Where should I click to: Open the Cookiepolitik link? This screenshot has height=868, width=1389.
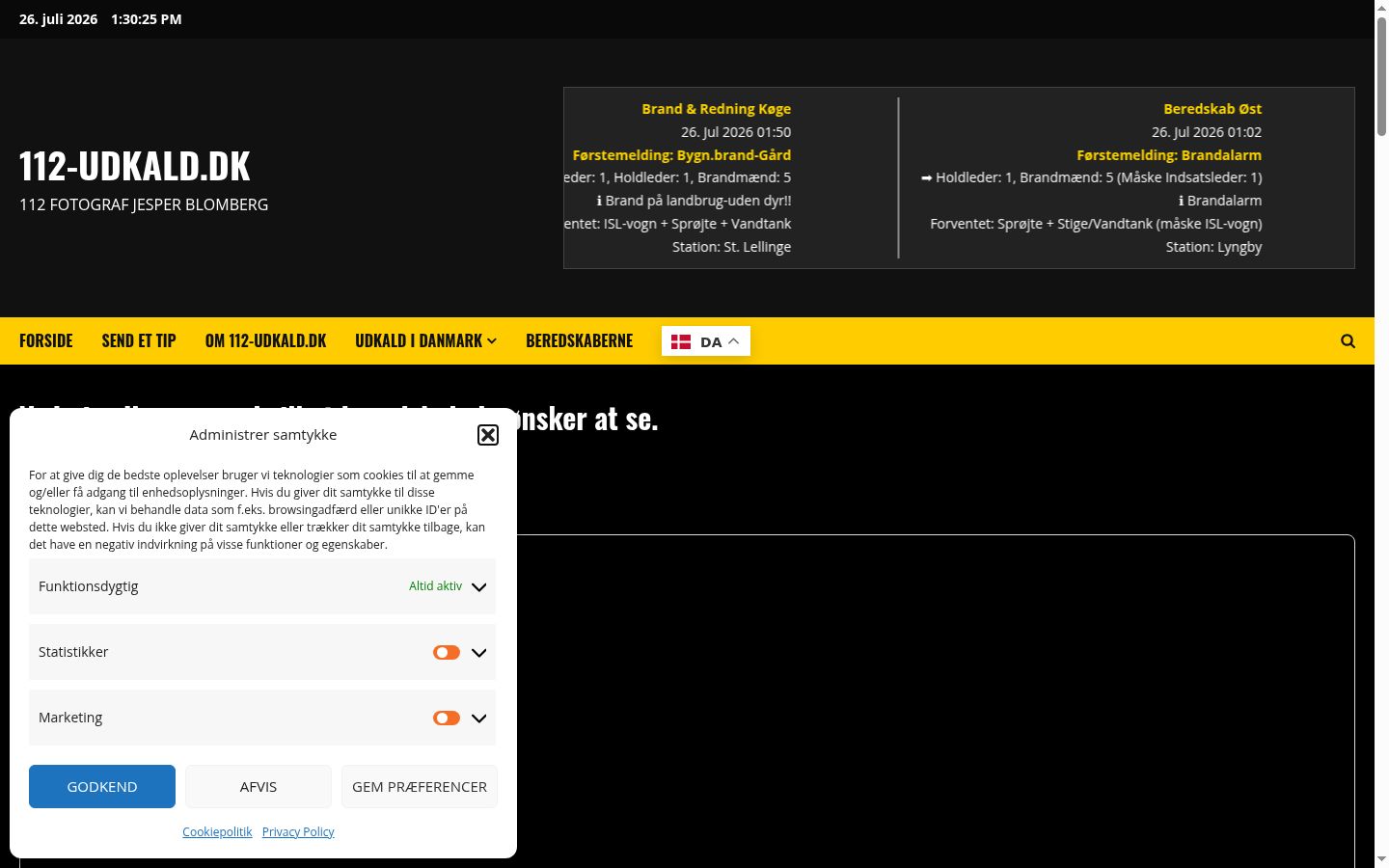coord(217,832)
